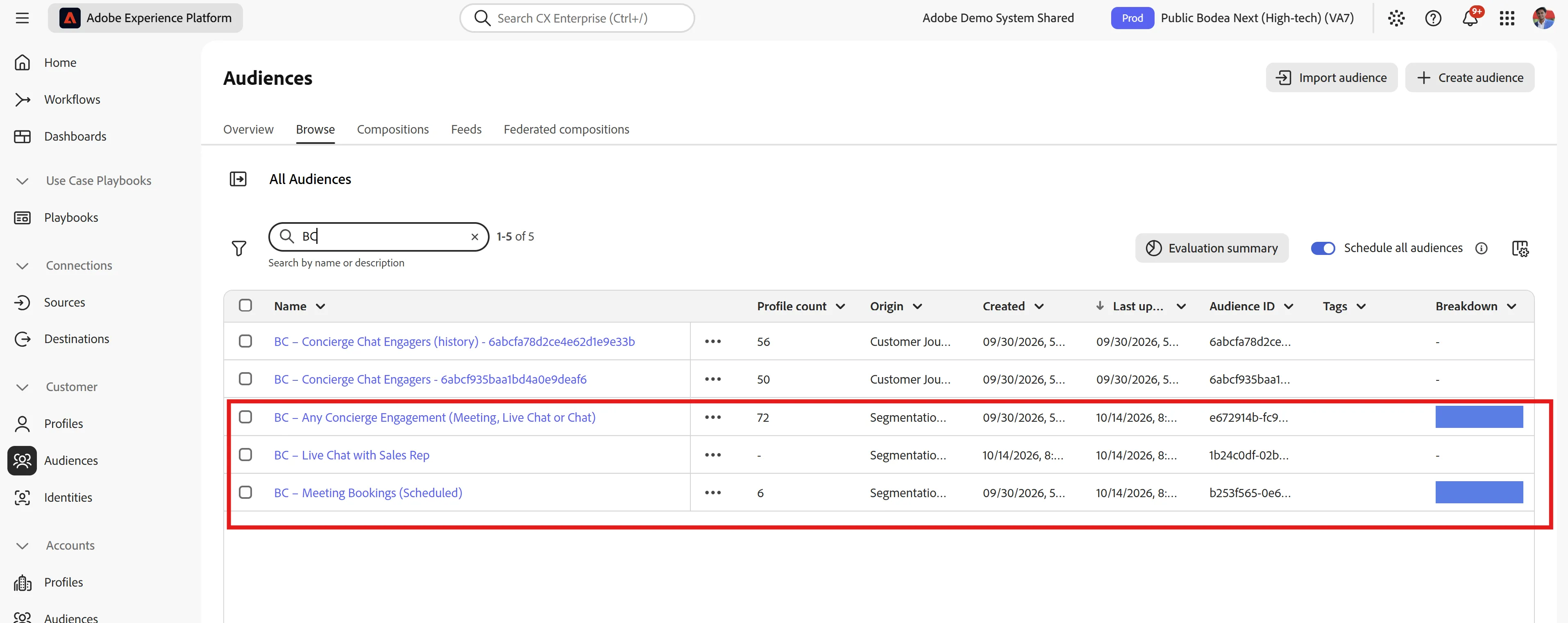Open the hamburger navigation menu
This screenshot has width=1568, height=623.
[23, 18]
